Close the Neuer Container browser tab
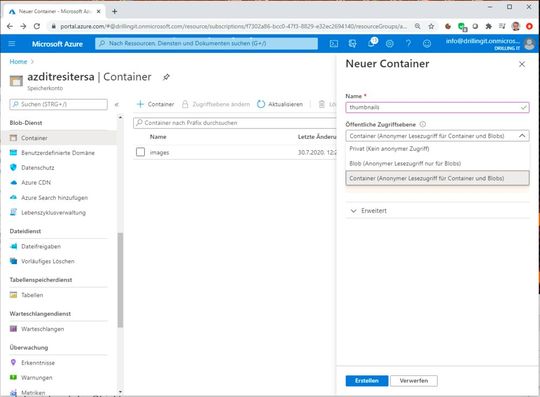Image resolution: width=540 pixels, height=397 pixels. (x=98, y=11)
